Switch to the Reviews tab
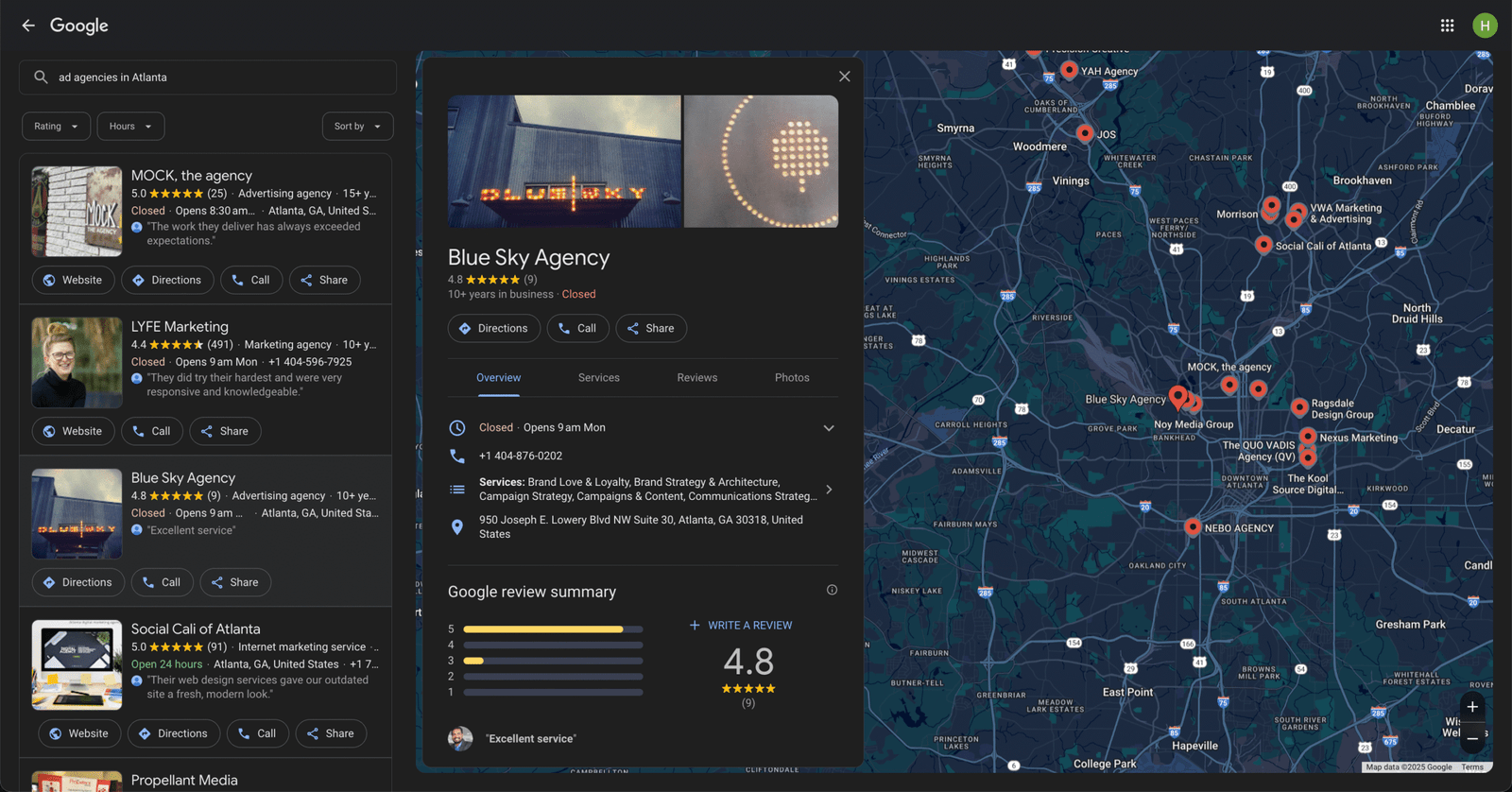 697,378
